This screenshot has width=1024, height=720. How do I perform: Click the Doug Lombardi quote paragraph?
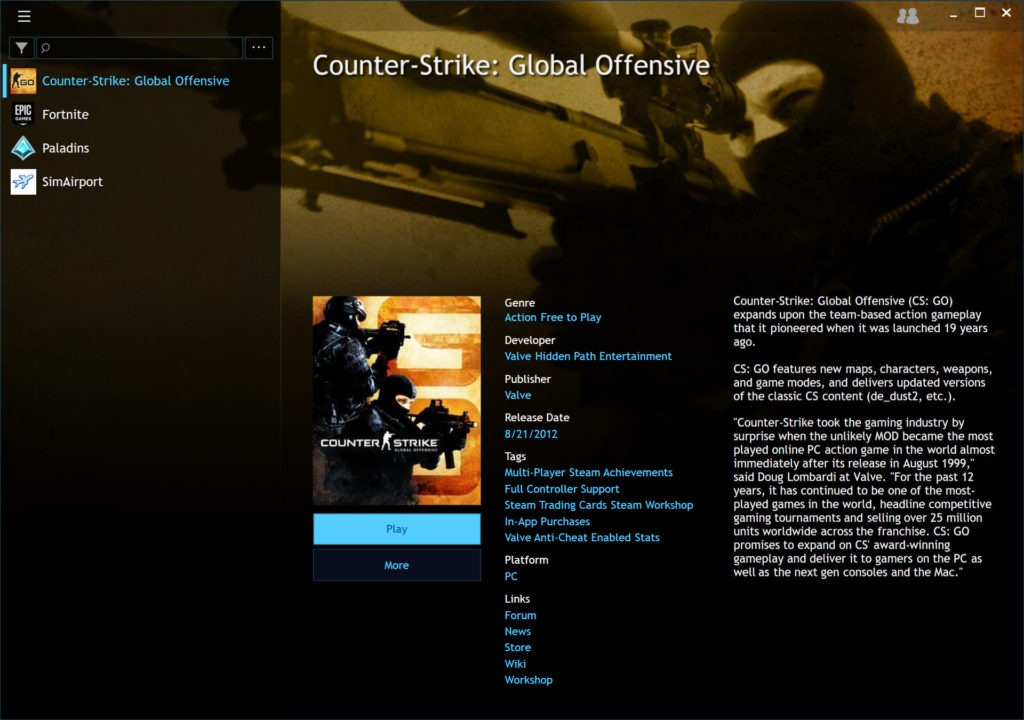pos(863,497)
